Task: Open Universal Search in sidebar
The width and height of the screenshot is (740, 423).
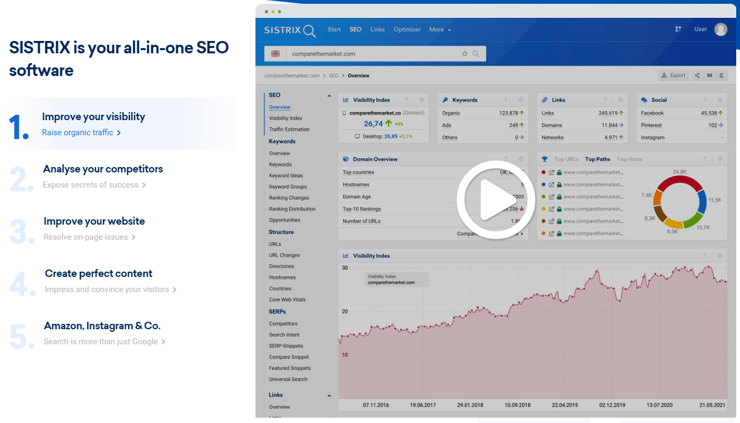Action: [288, 379]
